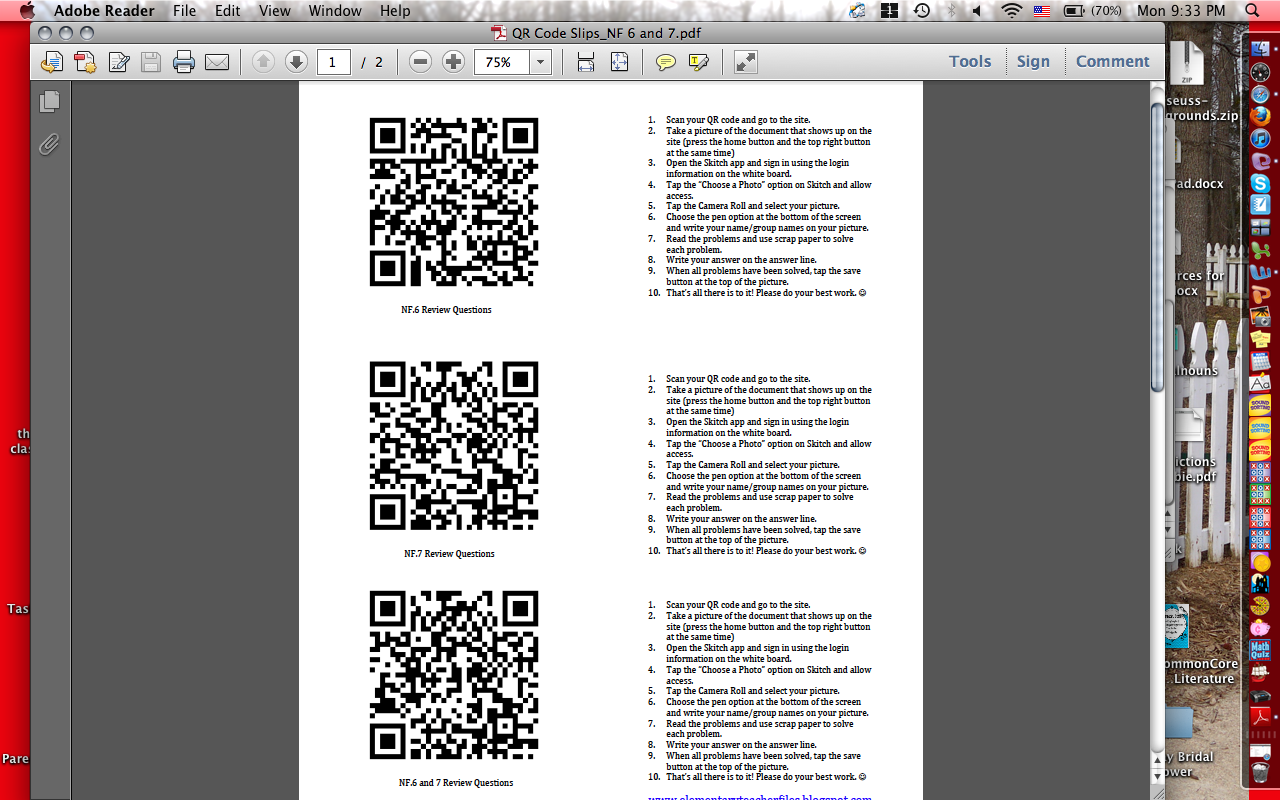Fit one full page in the window
Viewport: 1280px width, 800px height.
[619, 61]
